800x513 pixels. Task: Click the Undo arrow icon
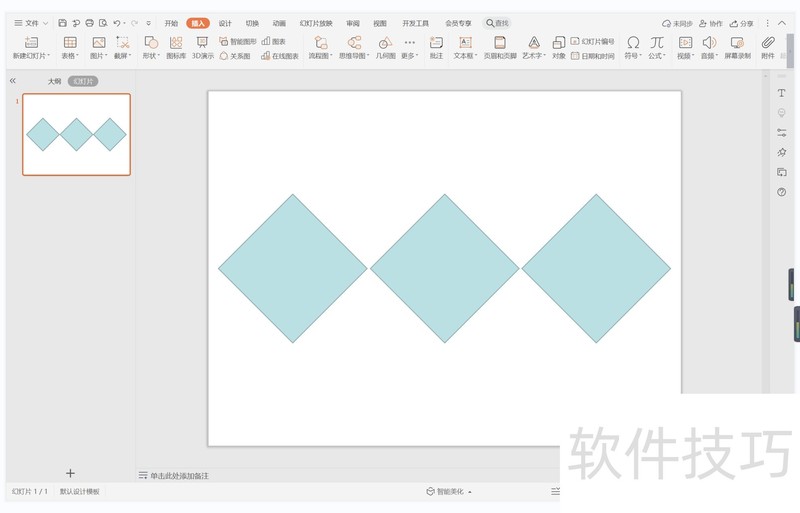point(117,23)
